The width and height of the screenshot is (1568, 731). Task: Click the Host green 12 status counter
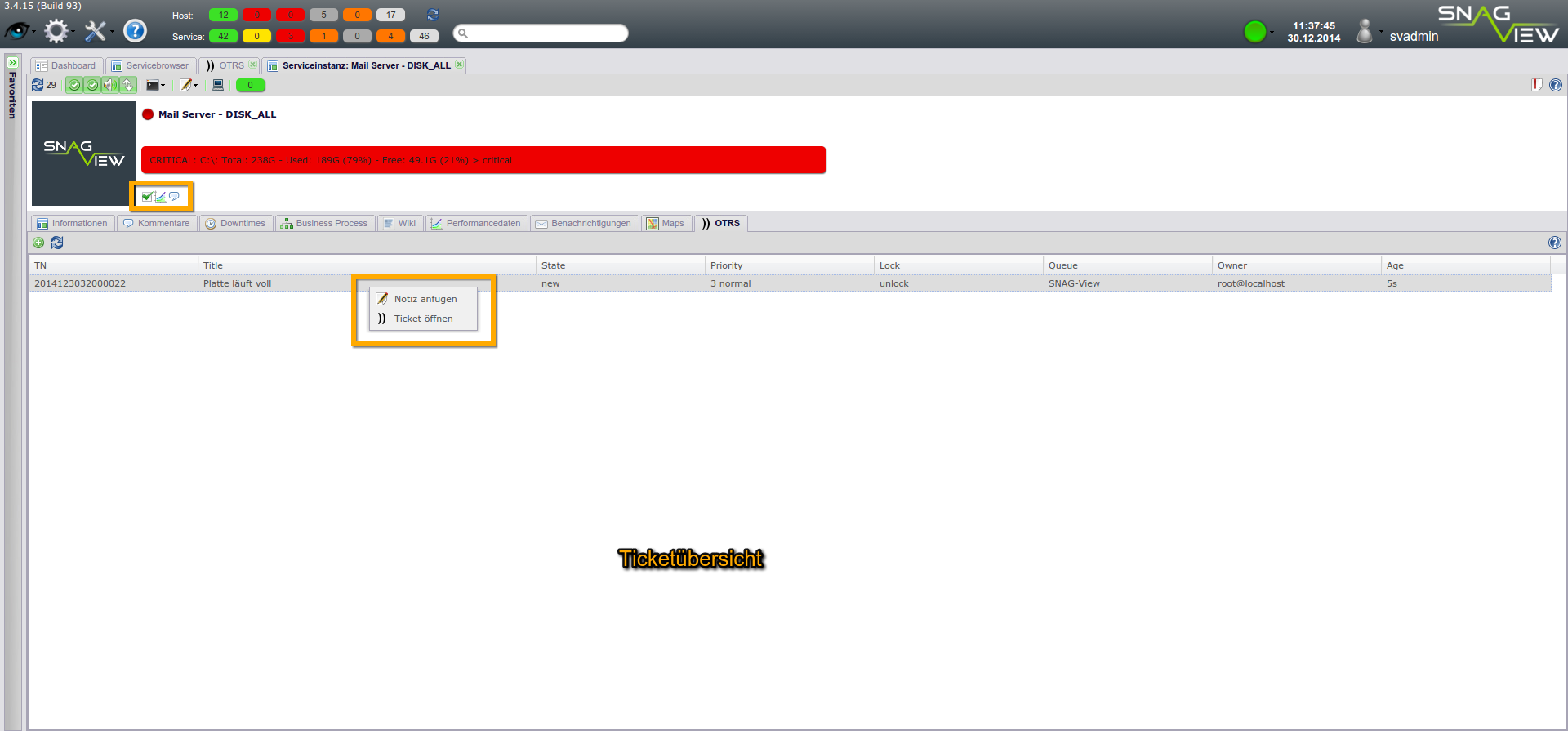(x=223, y=15)
